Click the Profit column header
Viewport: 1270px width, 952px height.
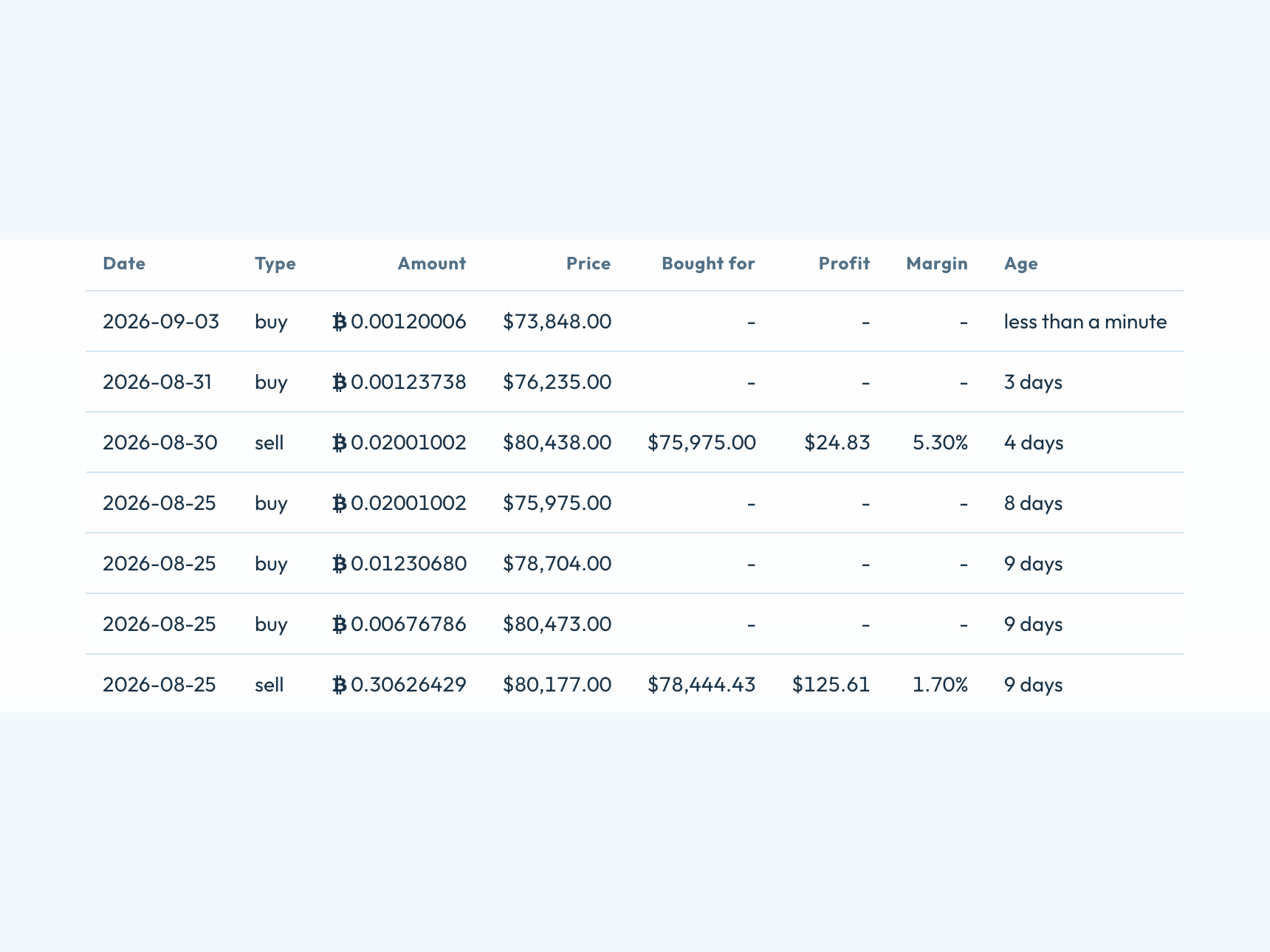[x=844, y=263]
